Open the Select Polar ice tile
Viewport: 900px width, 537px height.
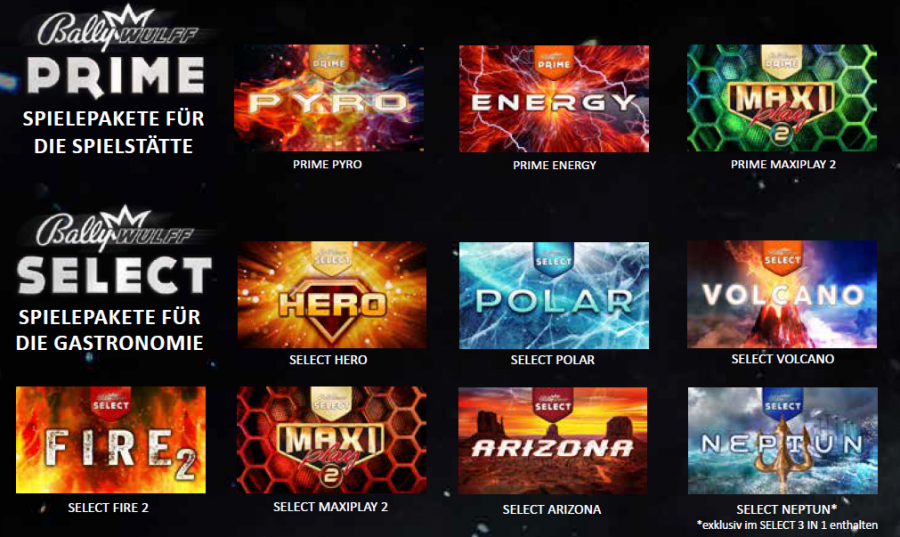pos(554,295)
